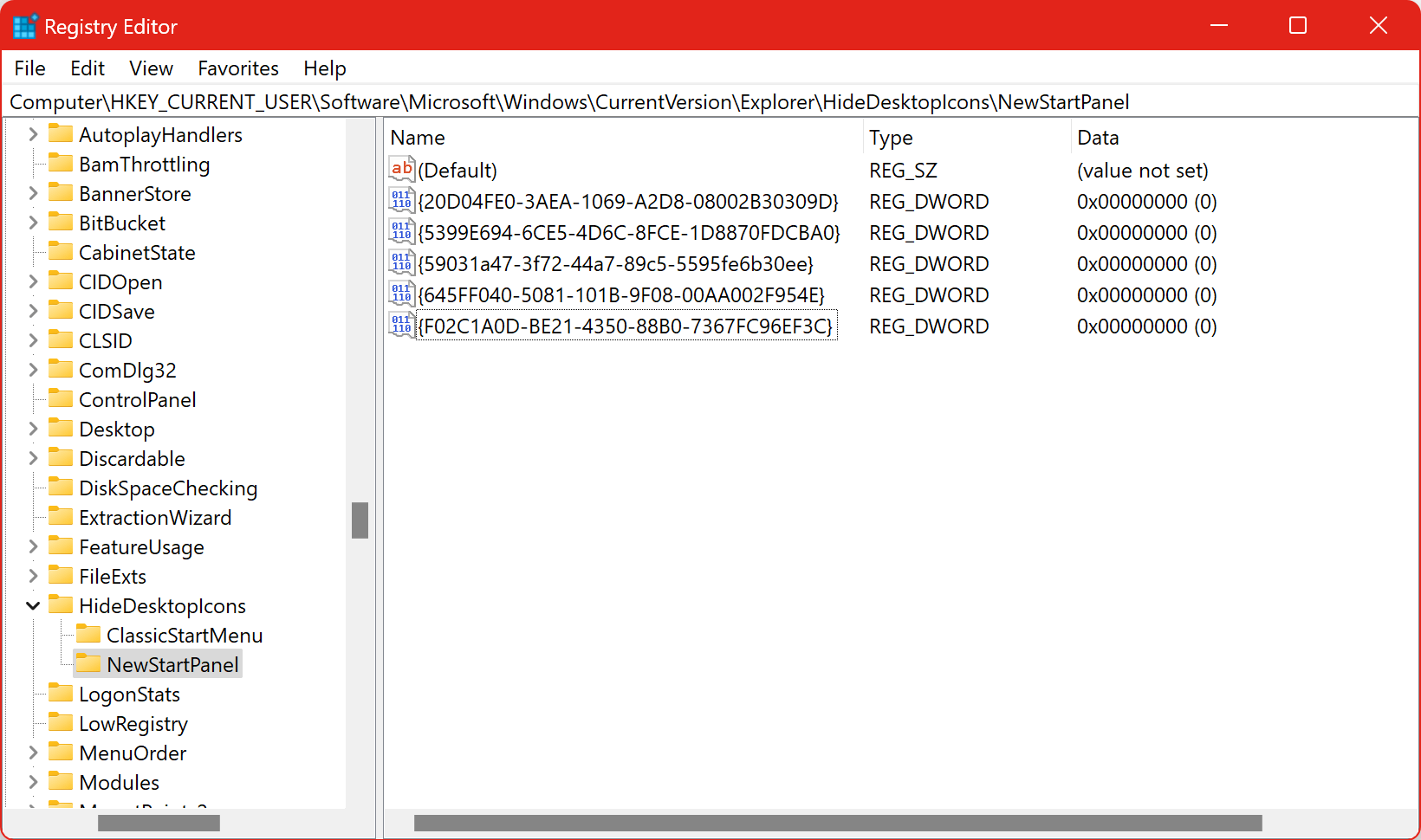The image size is (1421, 840).
Task: Click the Modules folder icon
Action: pyautogui.click(x=61, y=781)
